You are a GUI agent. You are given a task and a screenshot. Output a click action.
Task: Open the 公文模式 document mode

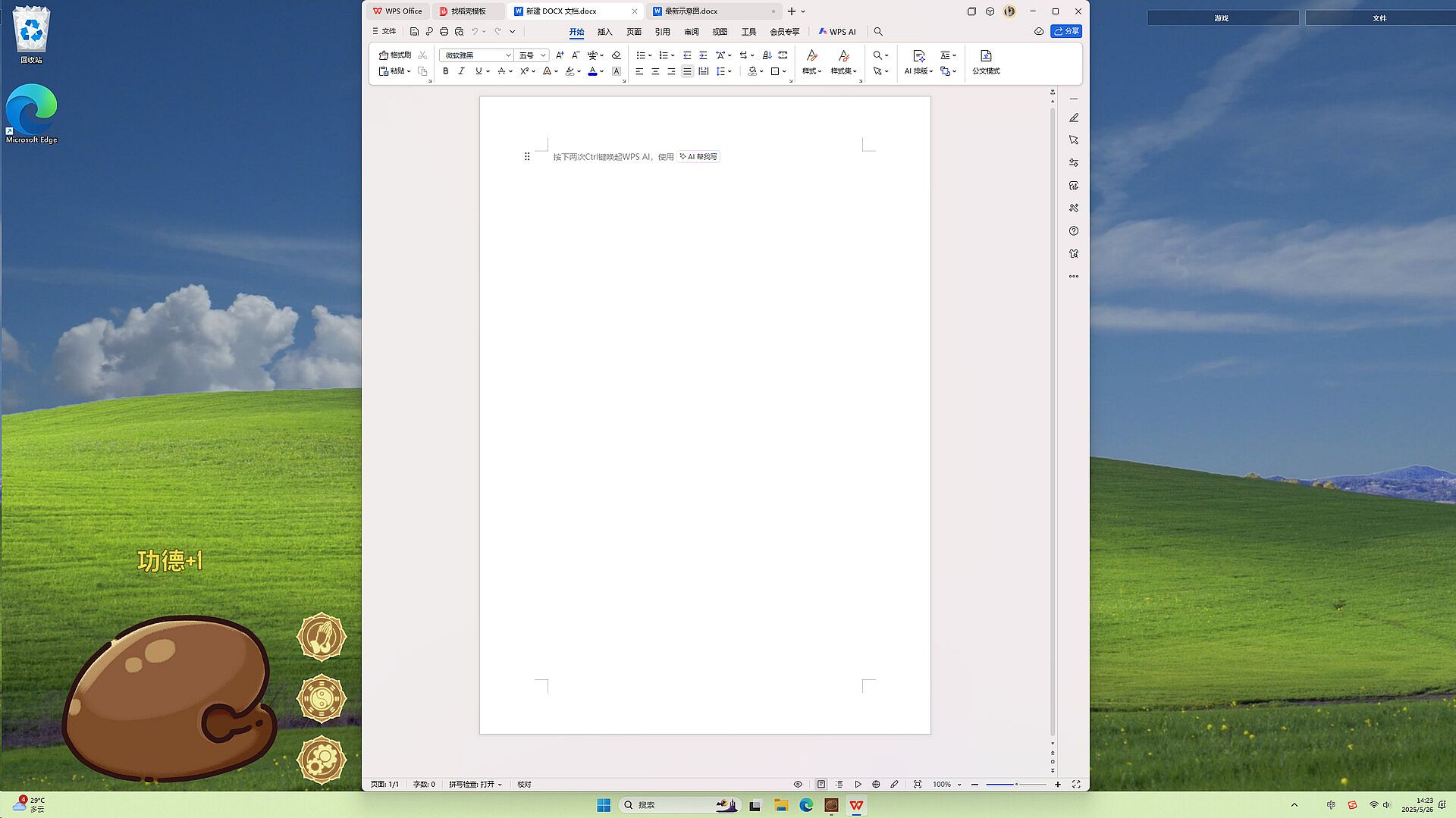(x=986, y=62)
